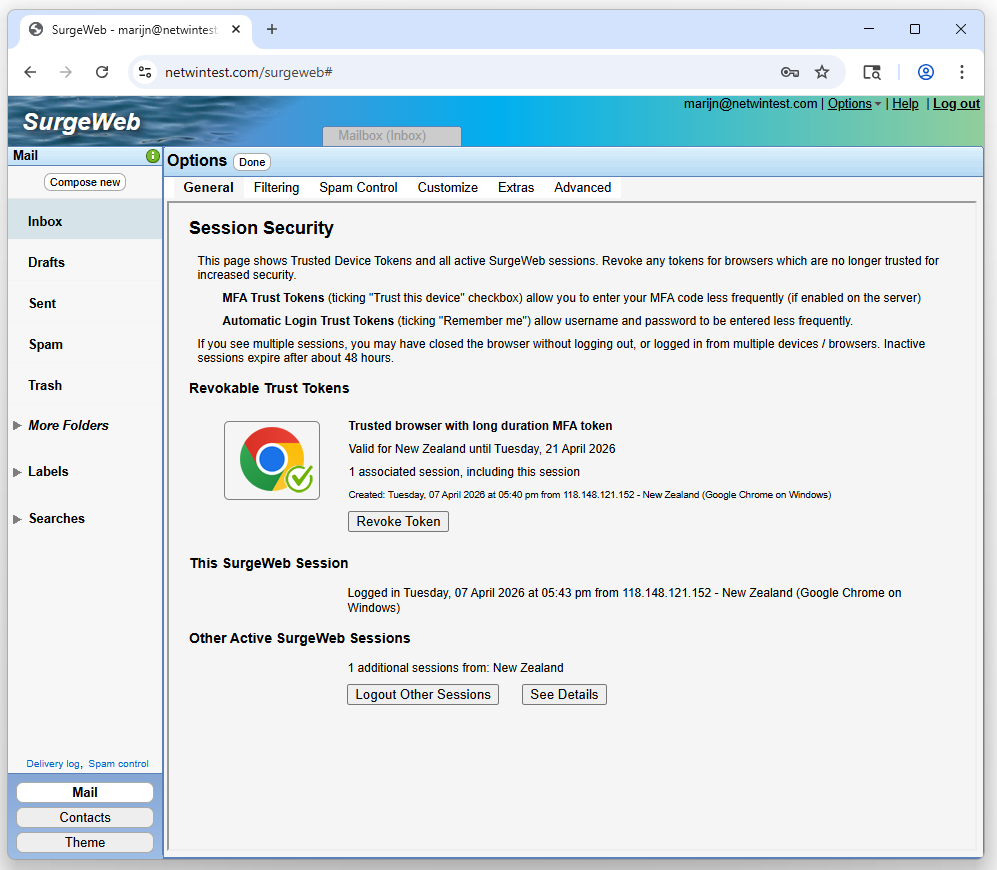Reload the page with browser refresh icon
The height and width of the screenshot is (870, 997).
[x=102, y=72]
